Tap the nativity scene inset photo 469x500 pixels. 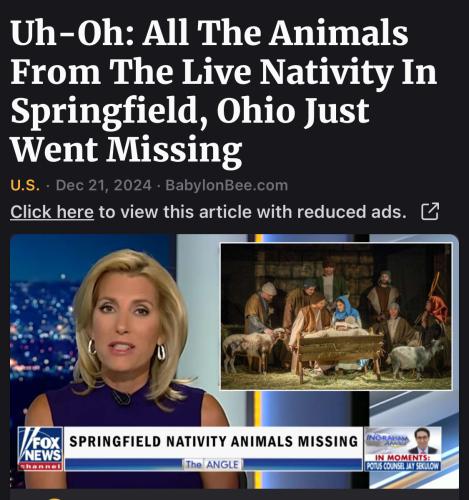336,316
